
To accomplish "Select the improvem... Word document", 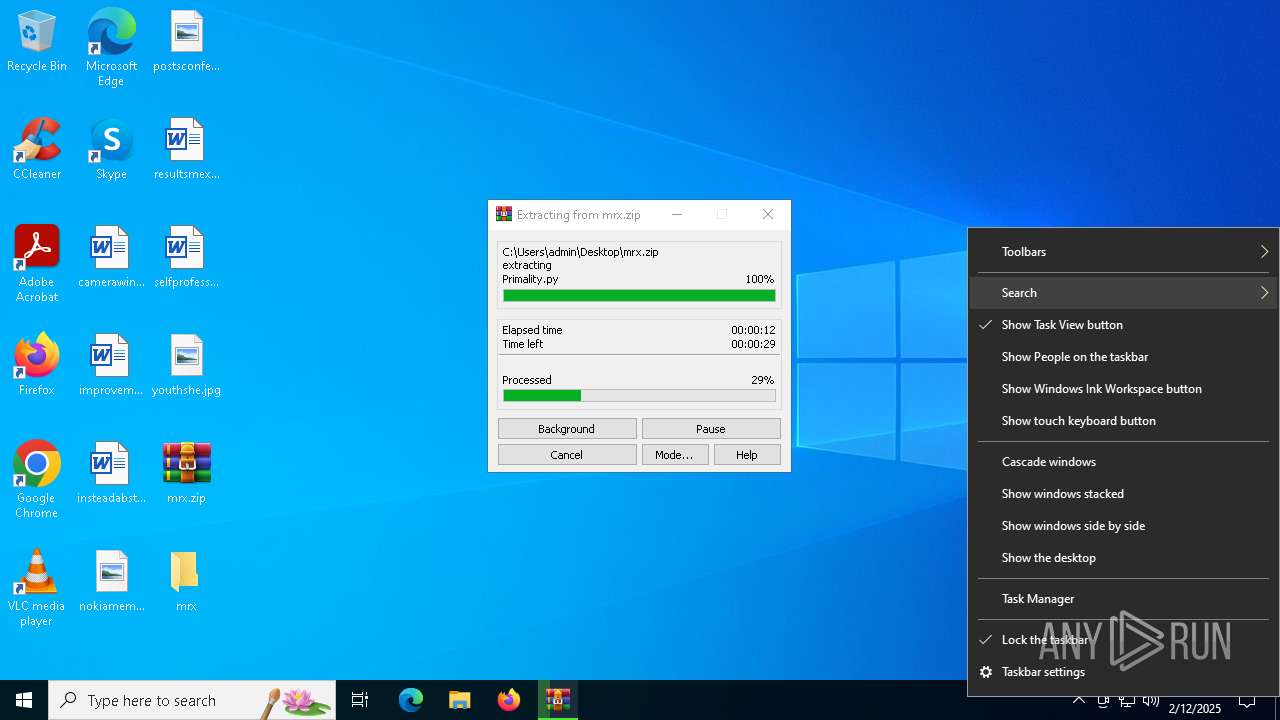I will 111,366.
